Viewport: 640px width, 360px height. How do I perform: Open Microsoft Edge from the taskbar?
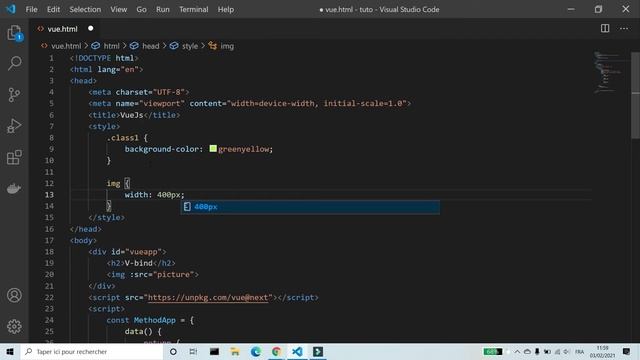pyautogui.click(x=256, y=351)
